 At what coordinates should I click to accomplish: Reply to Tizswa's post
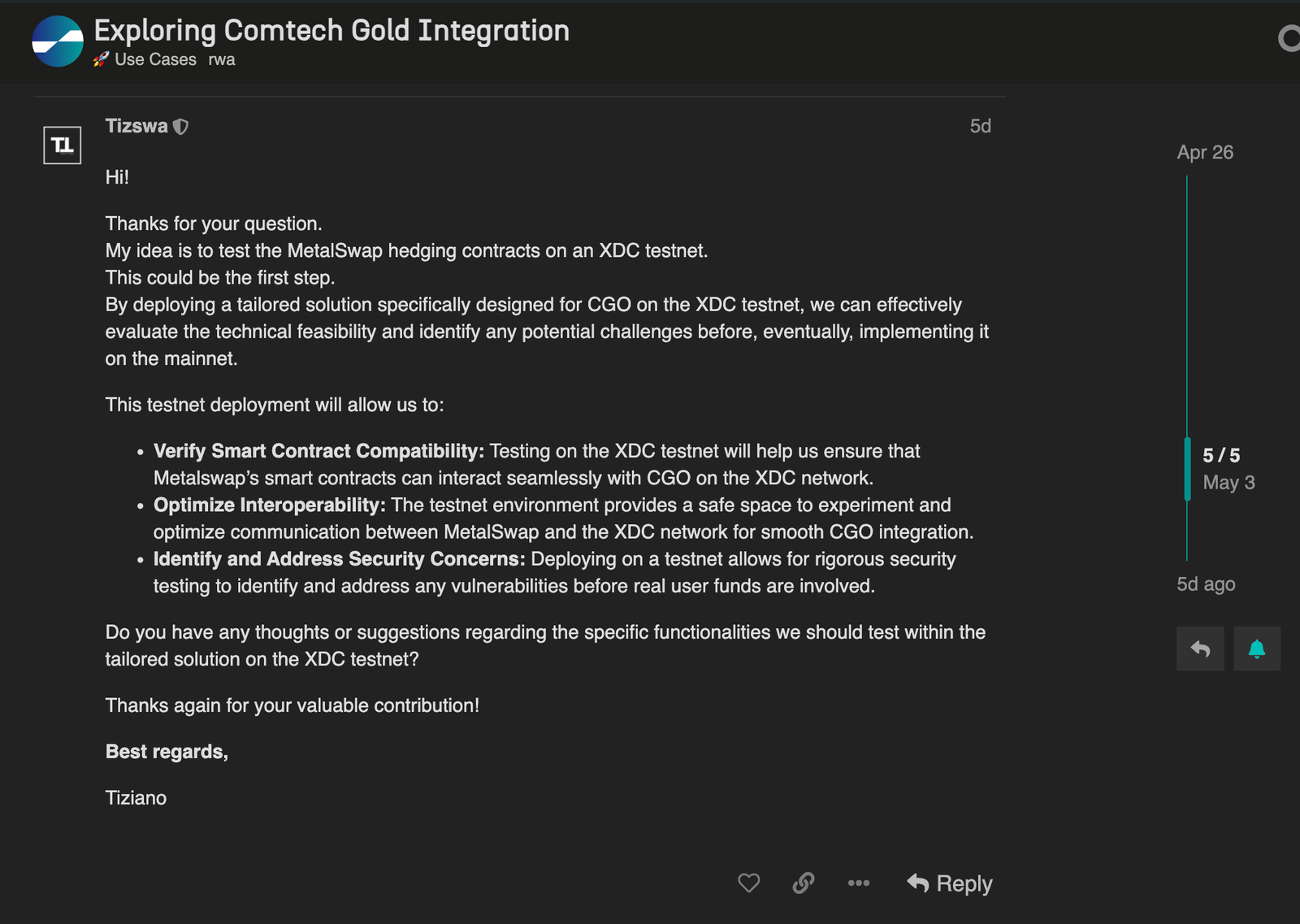tap(950, 883)
